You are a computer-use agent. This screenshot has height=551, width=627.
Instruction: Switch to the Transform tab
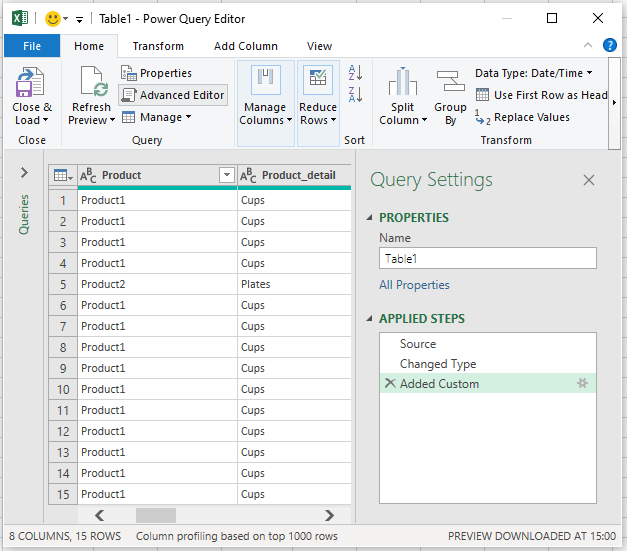coord(158,46)
